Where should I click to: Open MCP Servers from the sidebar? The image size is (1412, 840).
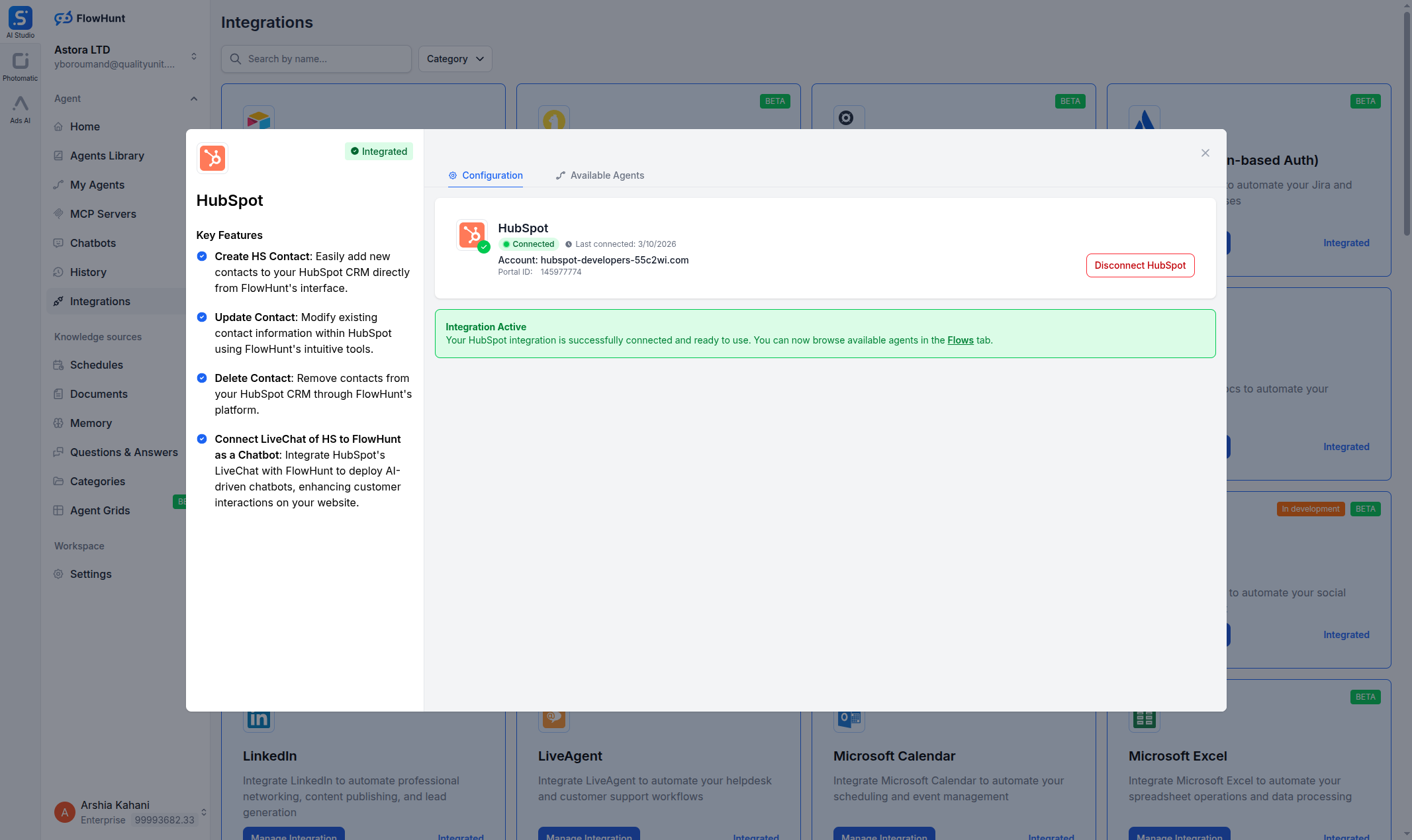pos(103,214)
